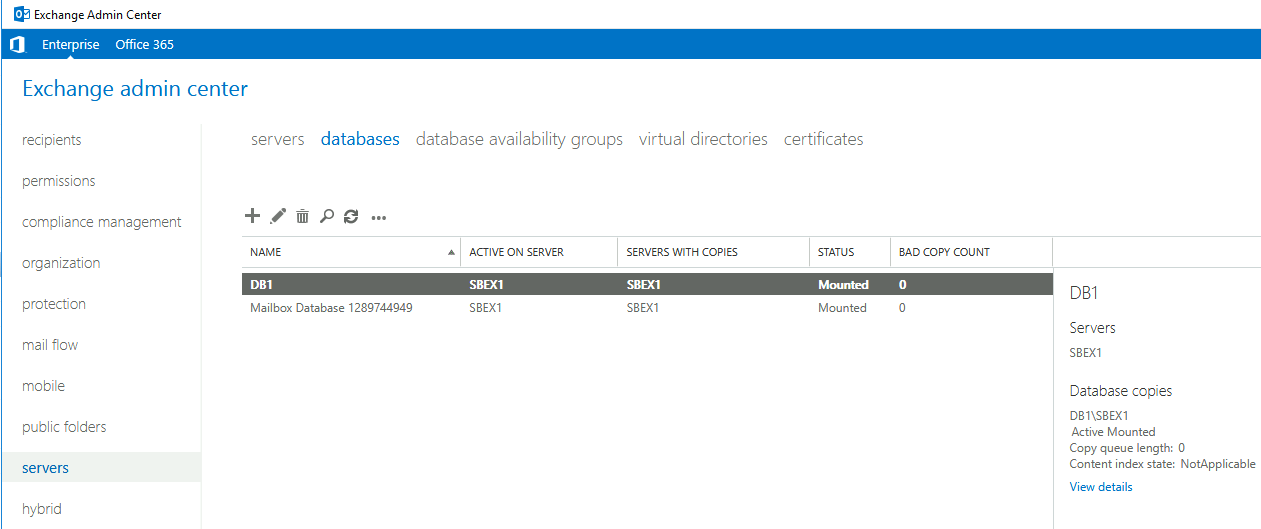Go to recipients in sidebar
Viewport: 1261px width, 529px height.
point(52,140)
